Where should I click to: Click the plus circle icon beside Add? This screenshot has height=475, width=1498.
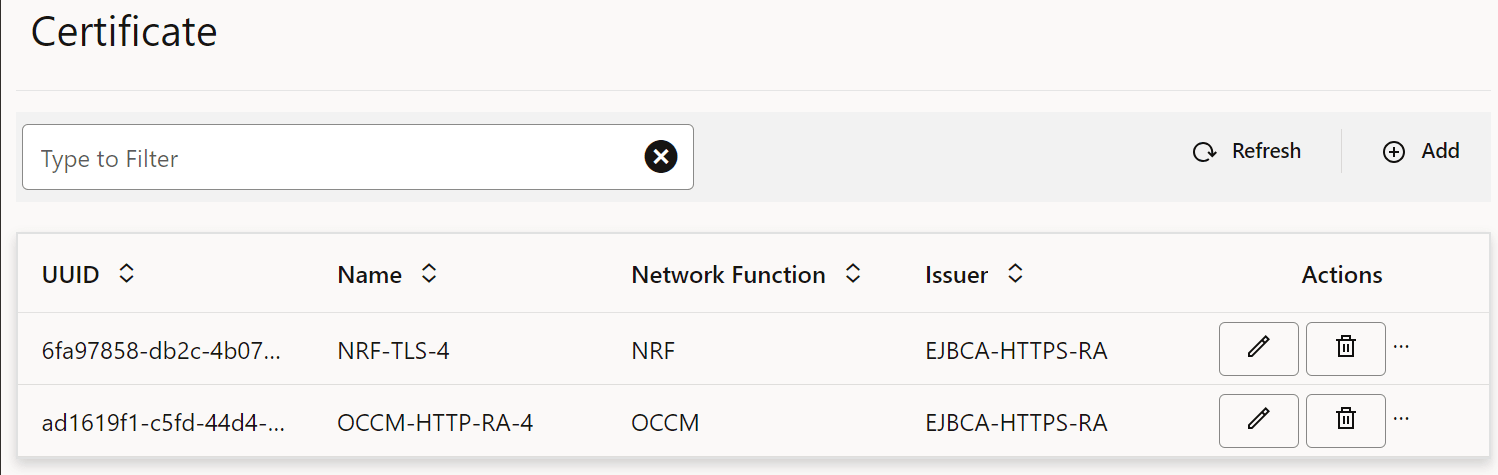pos(1393,152)
